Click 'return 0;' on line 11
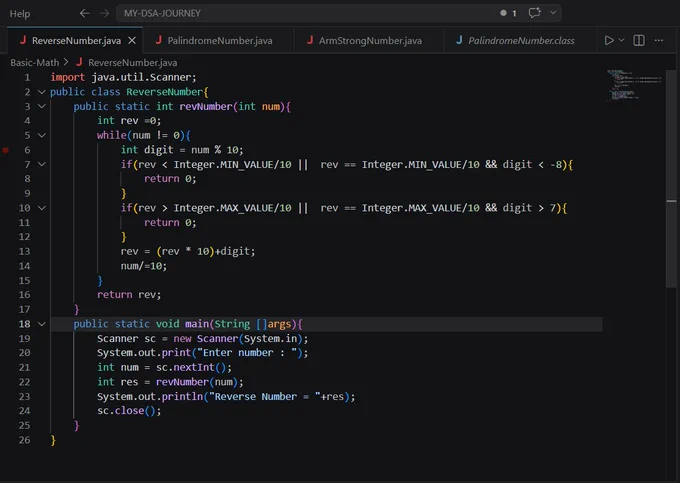This screenshot has width=680, height=483. tap(170, 222)
